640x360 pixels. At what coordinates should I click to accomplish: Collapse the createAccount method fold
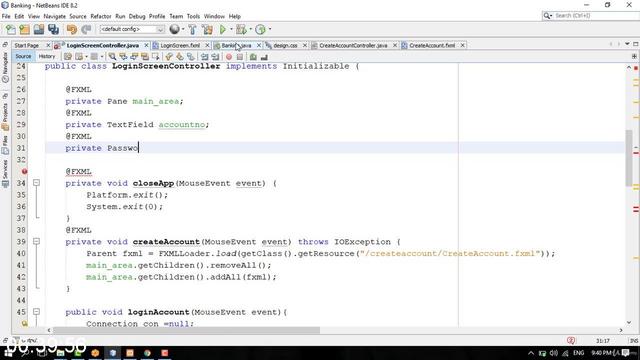[x=36, y=241]
